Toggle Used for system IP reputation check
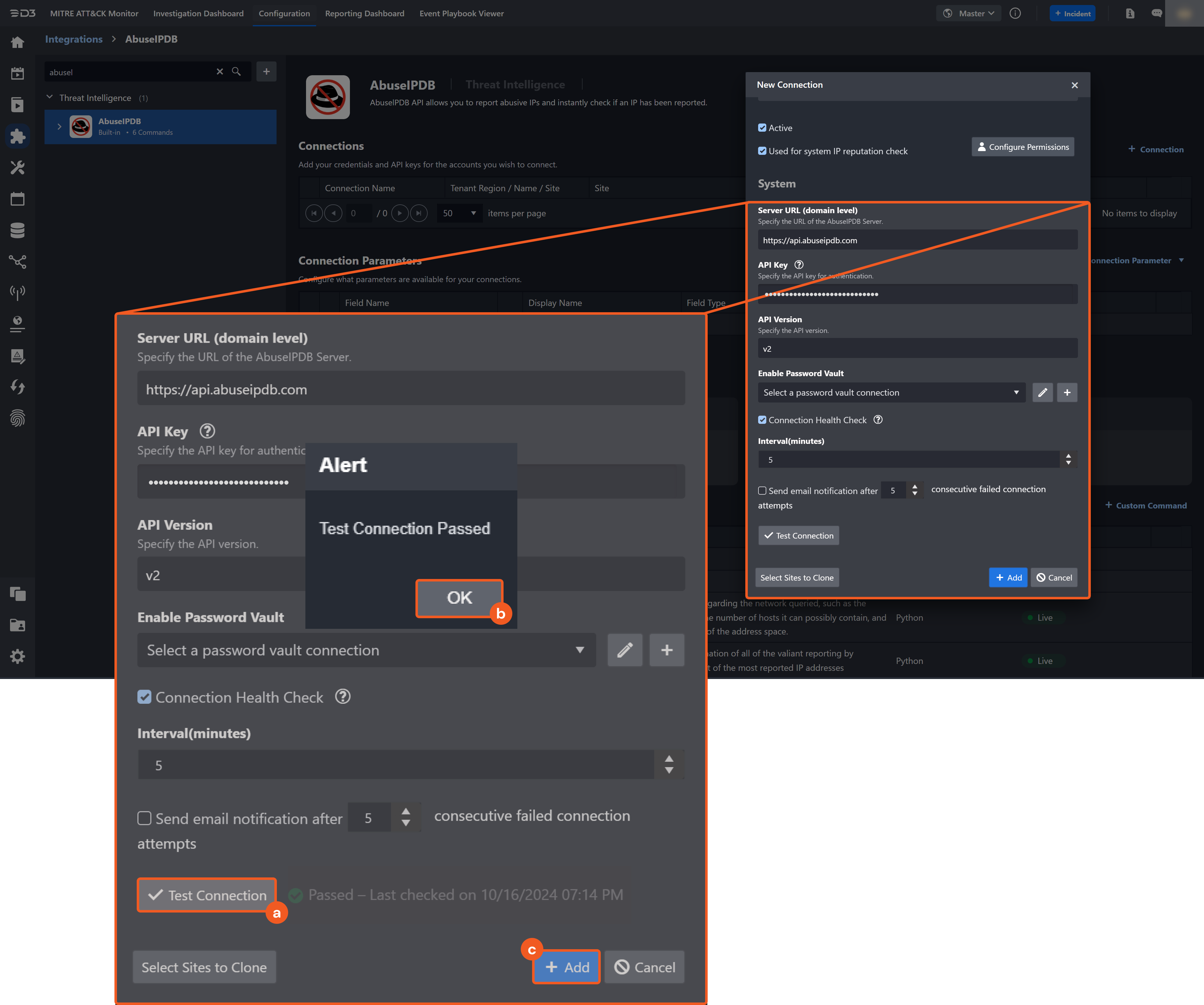 (762, 151)
